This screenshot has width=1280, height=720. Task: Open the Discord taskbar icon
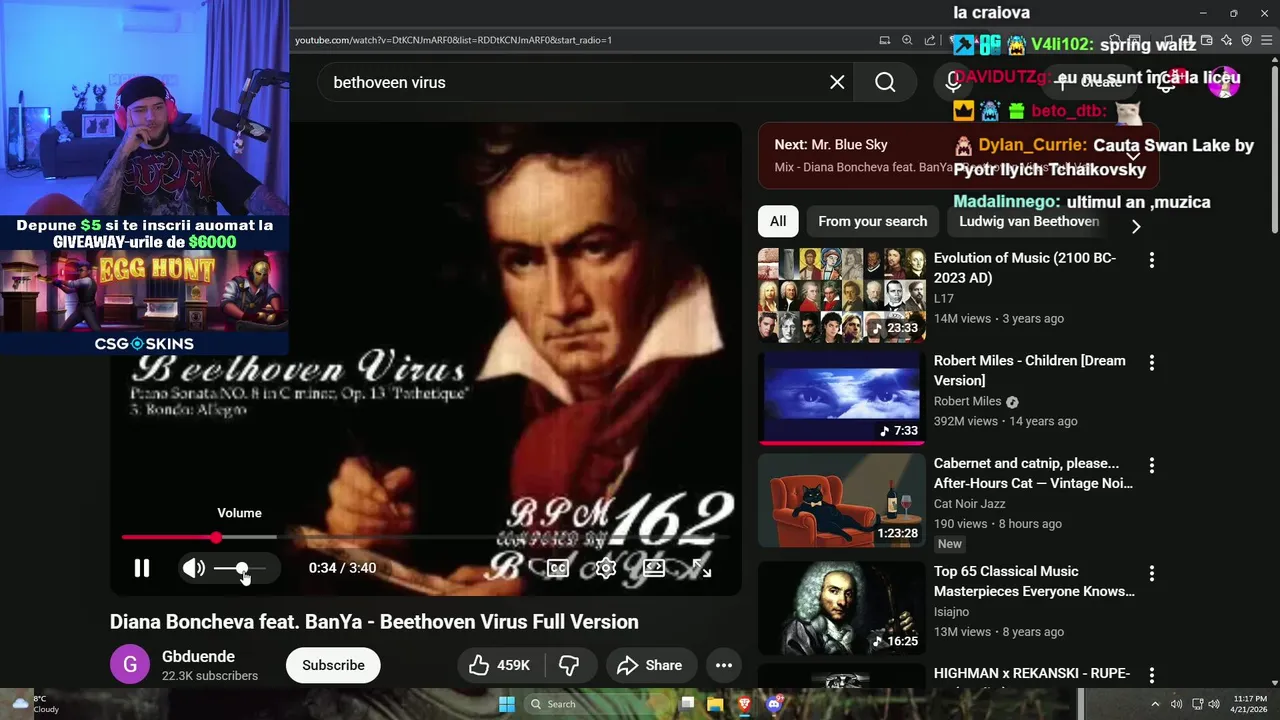pyautogui.click(x=773, y=704)
